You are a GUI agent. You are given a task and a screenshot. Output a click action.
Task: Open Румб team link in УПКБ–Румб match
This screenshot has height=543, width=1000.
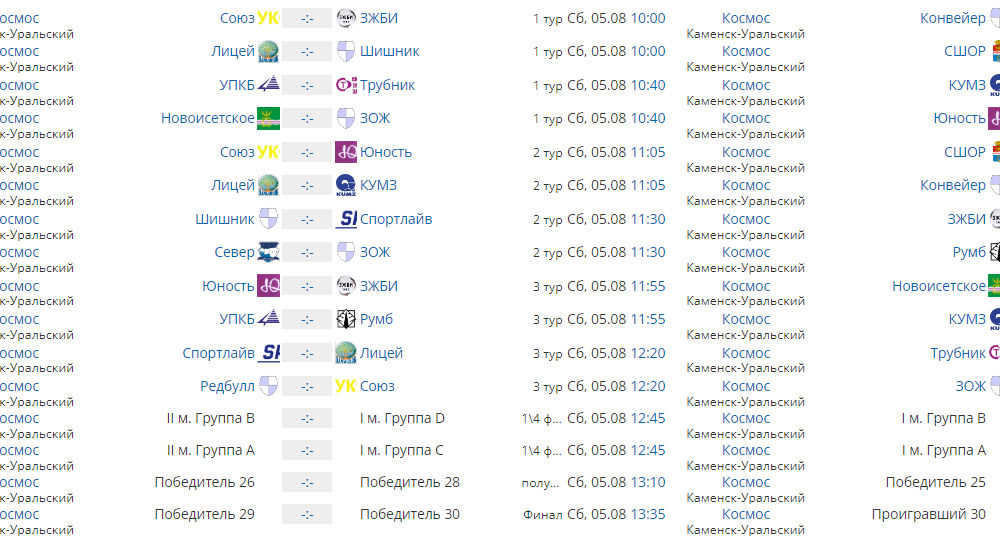(x=376, y=320)
